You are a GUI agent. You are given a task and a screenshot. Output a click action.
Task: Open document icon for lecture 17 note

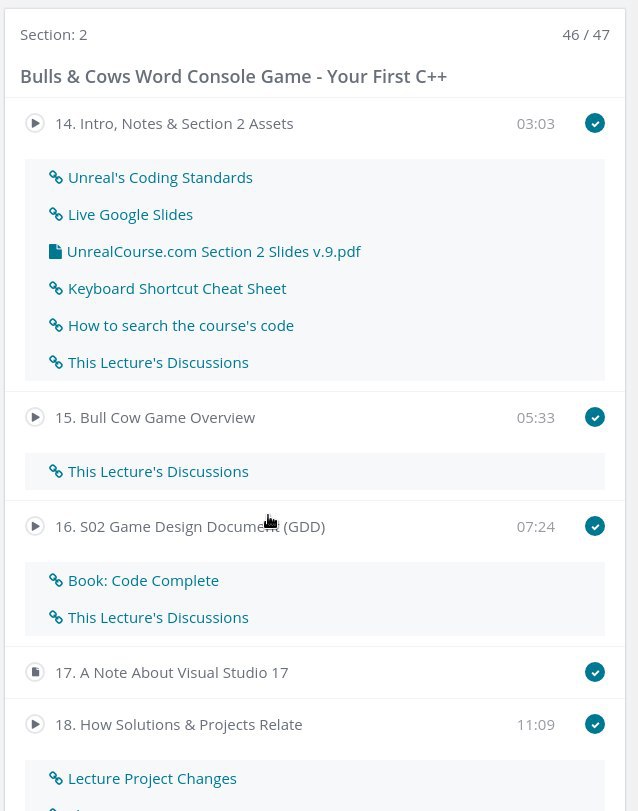tap(35, 672)
